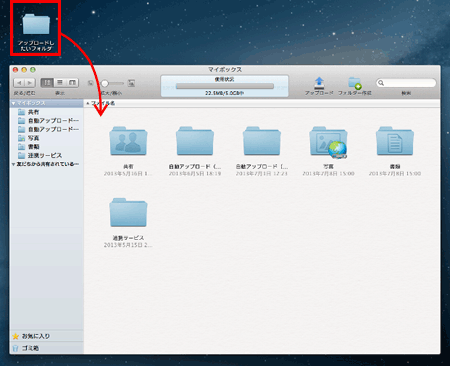Click the 共有 folder name label in main pane
This screenshot has width=450, height=366.
click(128, 166)
